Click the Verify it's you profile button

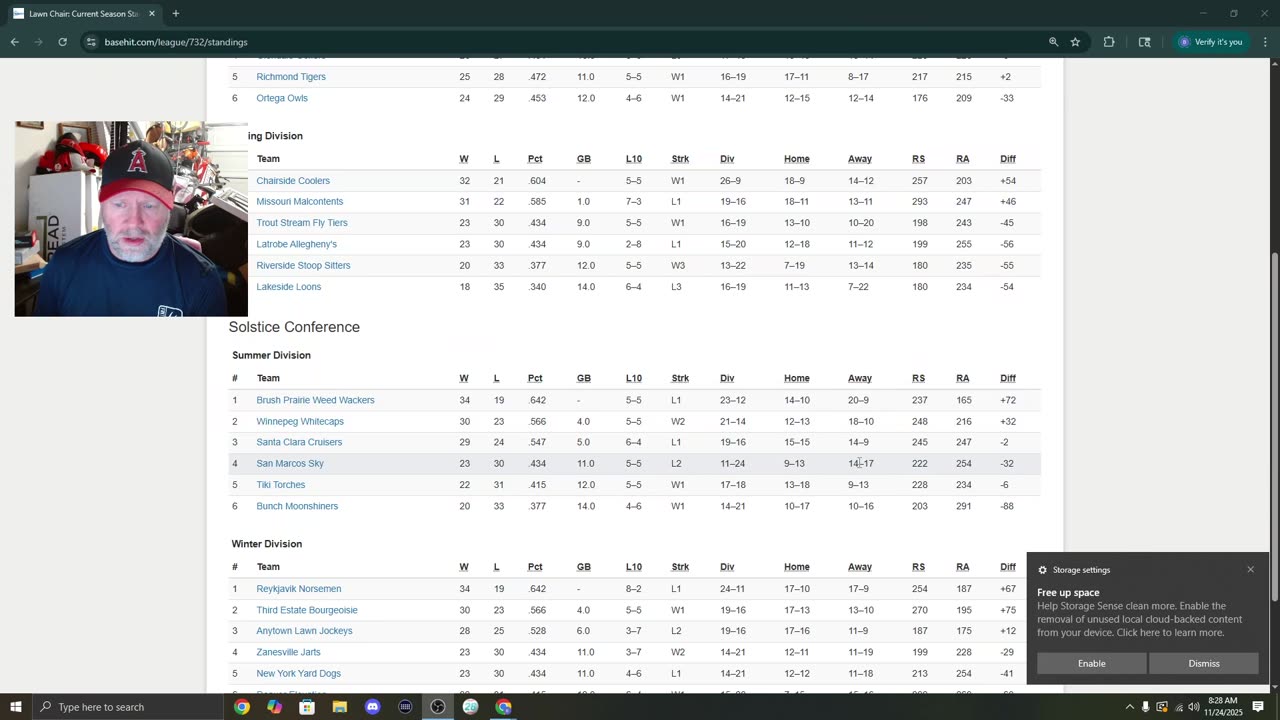coord(1210,42)
